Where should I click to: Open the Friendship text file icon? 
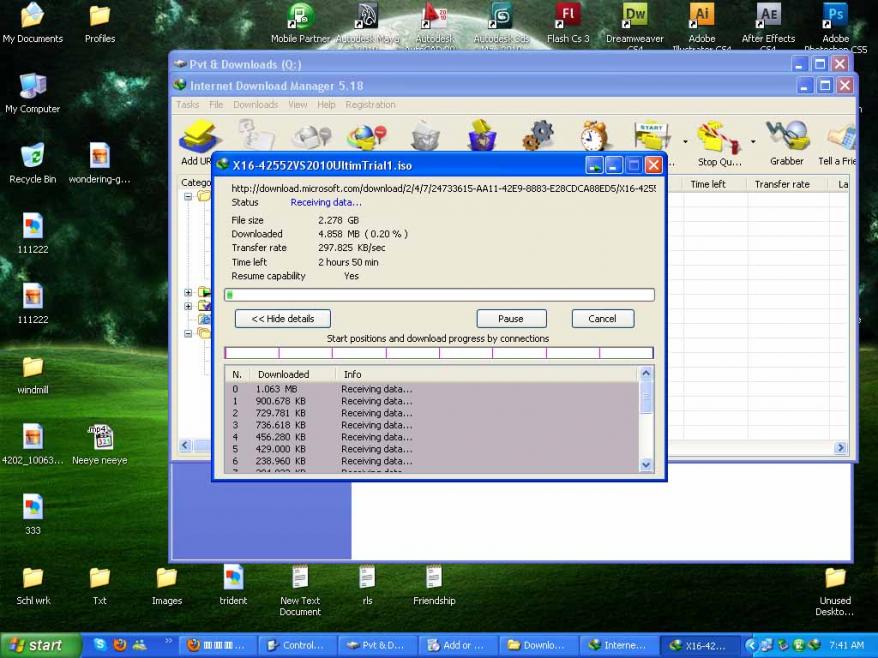tap(434, 586)
